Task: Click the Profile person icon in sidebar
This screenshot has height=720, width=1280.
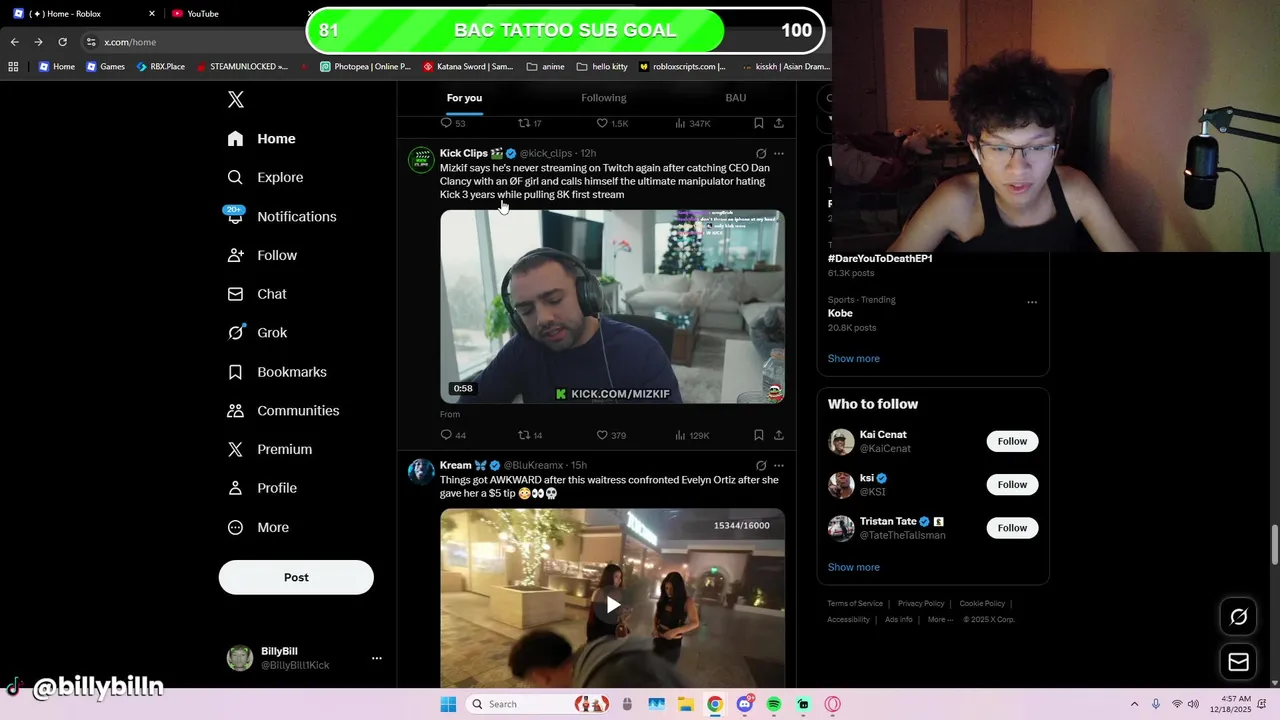Action: point(235,488)
